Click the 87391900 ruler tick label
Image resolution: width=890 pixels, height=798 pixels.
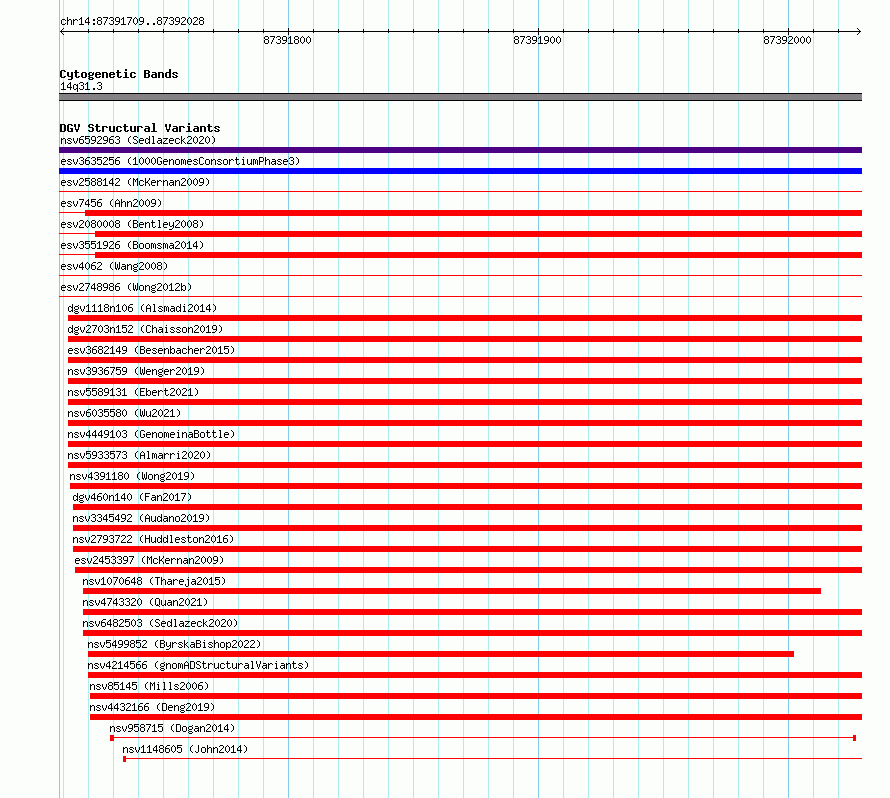click(537, 40)
